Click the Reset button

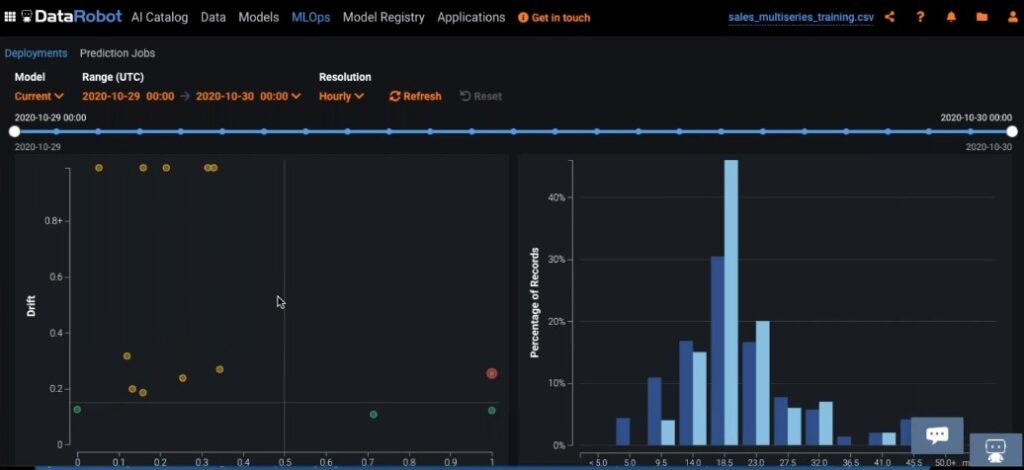[x=481, y=96]
